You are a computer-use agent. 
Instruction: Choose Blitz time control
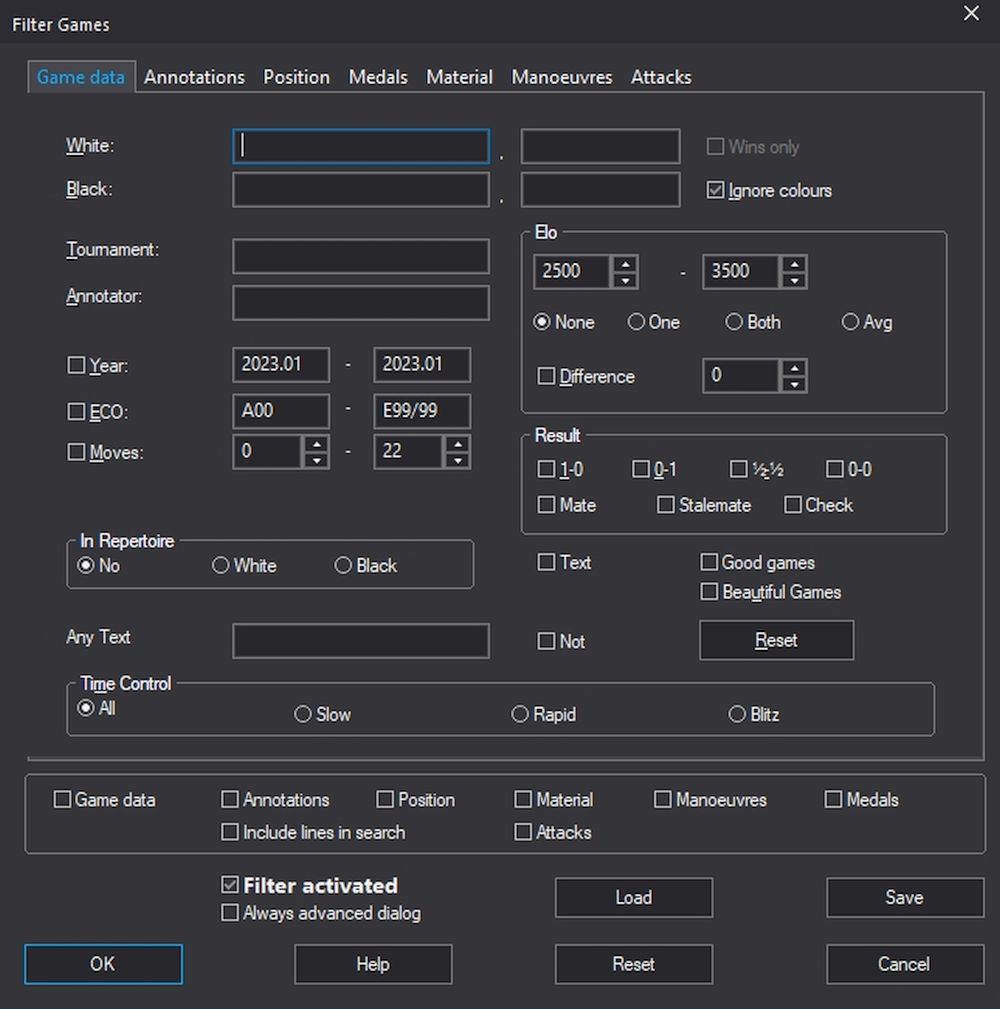[737, 714]
